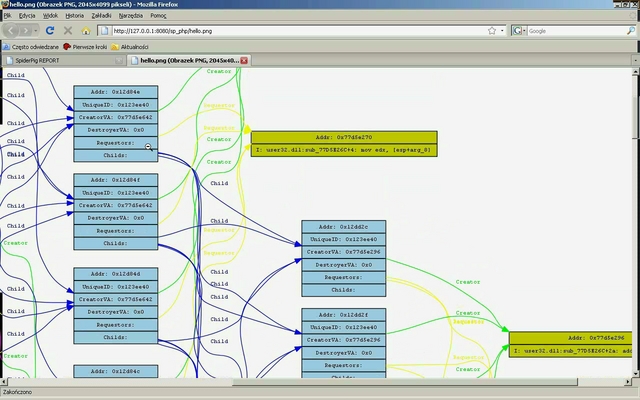Open the Narzędzia menu

click(131, 16)
